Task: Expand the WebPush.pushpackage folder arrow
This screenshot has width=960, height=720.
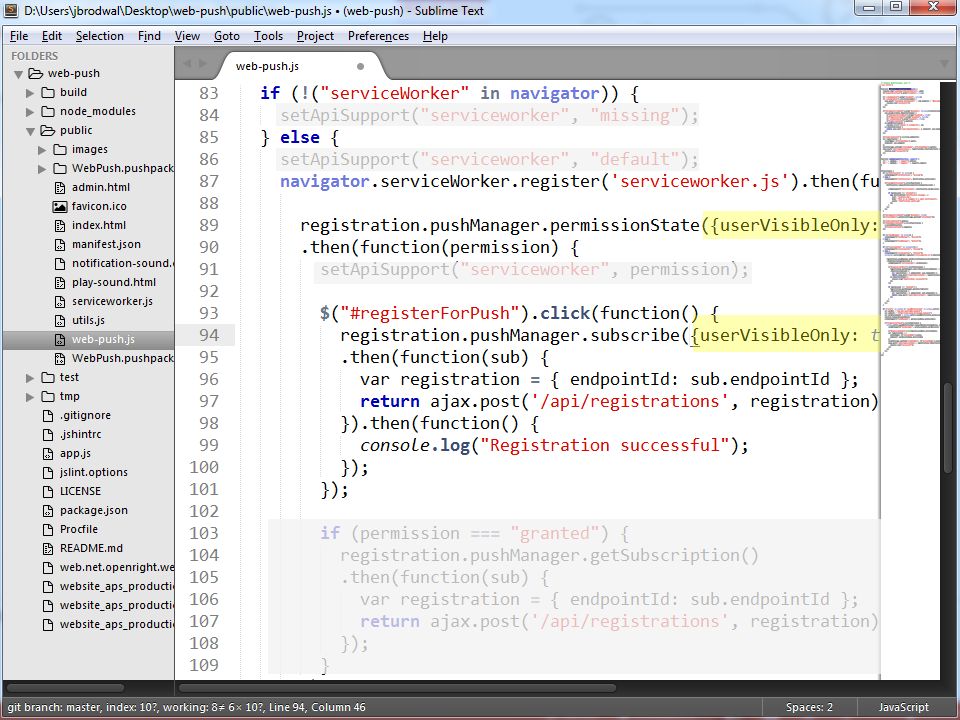Action: (42, 169)
